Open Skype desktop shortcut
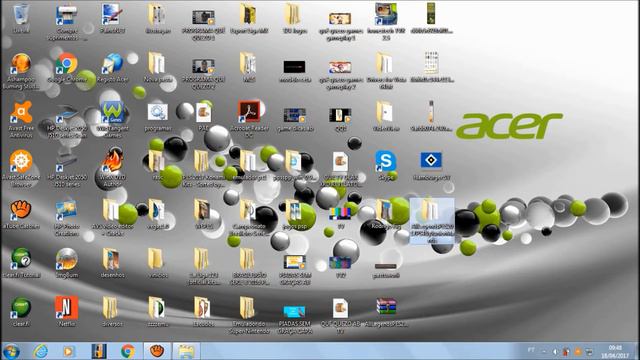The width and height of the screenshot is (640, 360). (x=386, y=162)
